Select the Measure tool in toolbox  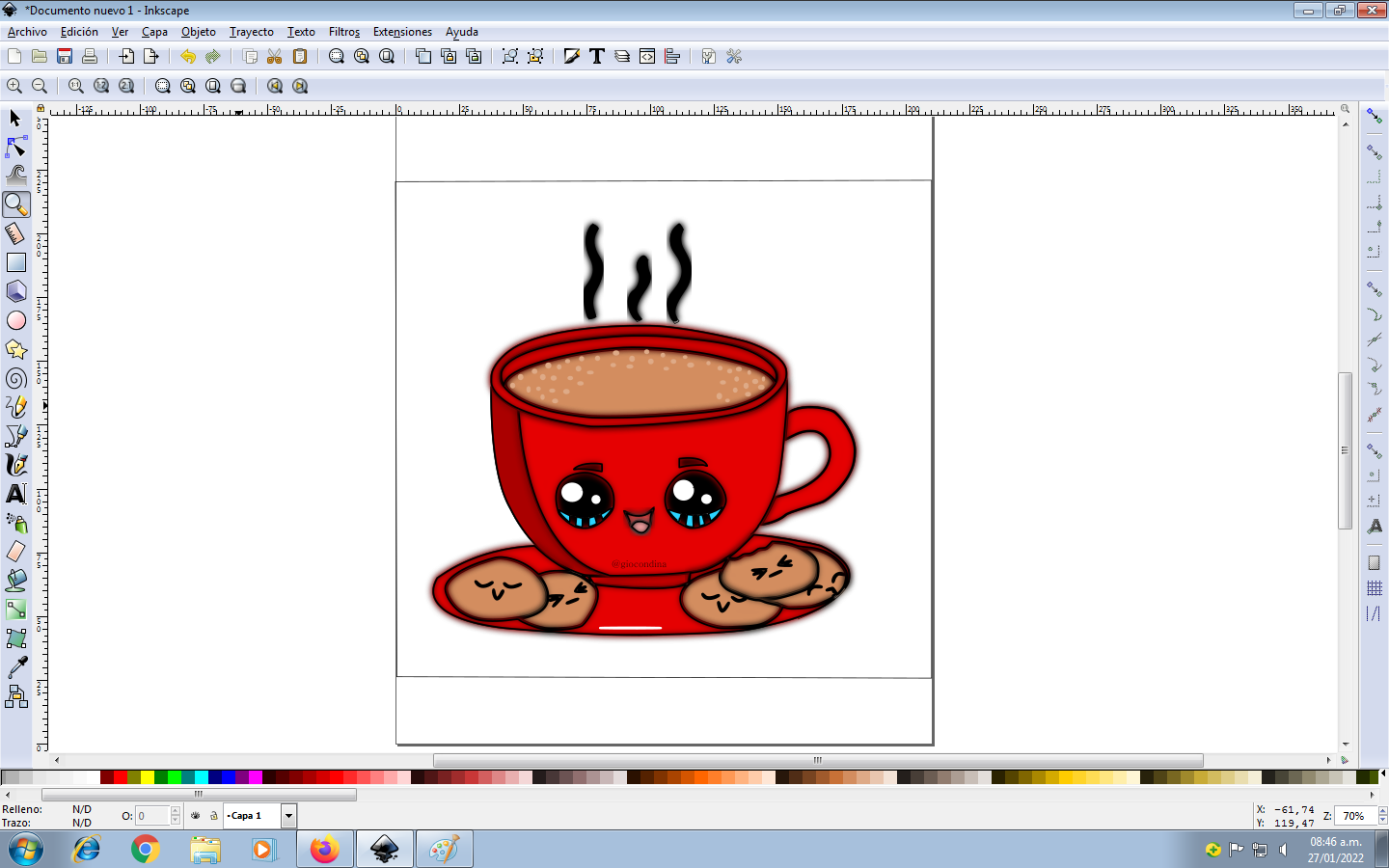(15, 233)
